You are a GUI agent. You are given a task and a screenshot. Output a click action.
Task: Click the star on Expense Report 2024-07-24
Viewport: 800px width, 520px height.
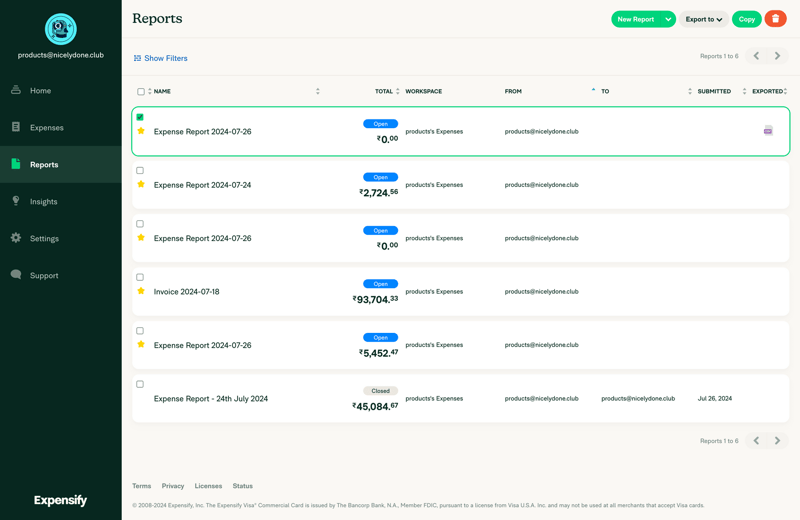point(141,184)
